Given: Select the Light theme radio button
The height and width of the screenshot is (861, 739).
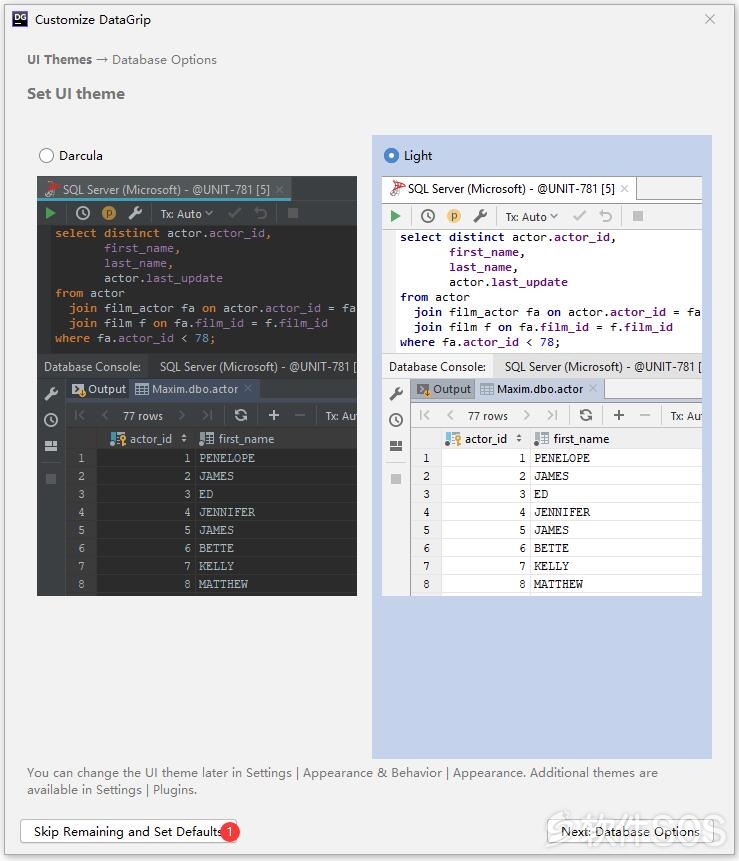Looking at the screenshot, I should pyautogui.click(x=391, y=155).
